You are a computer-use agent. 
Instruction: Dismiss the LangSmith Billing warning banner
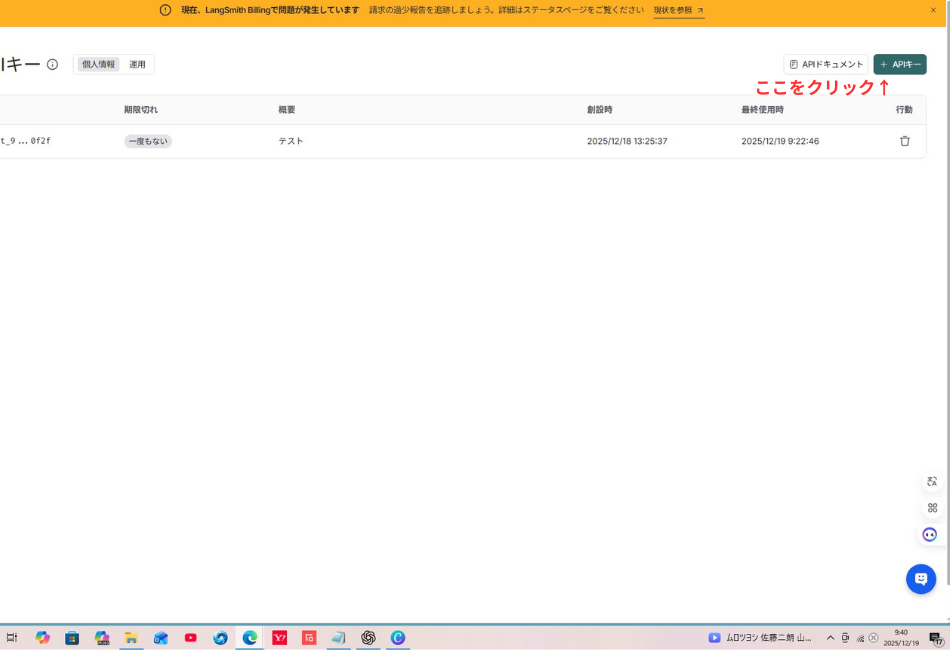click(x=935, y=12)
